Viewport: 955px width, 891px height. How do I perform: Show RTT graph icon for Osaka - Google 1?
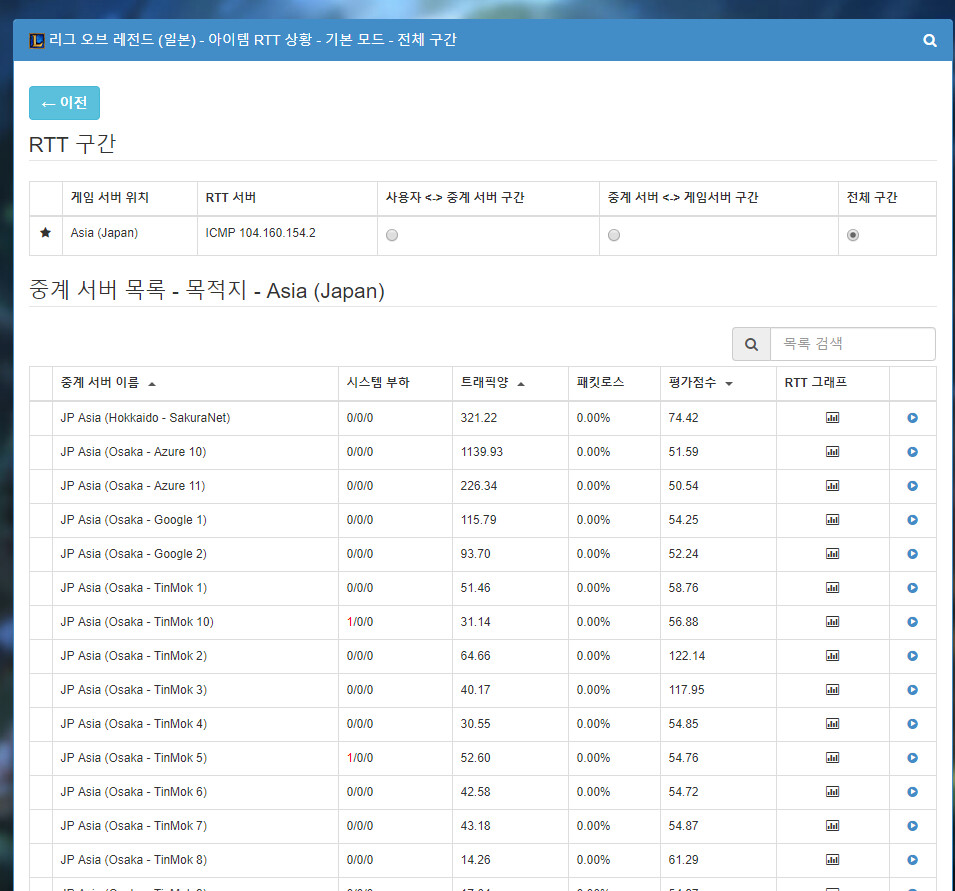(832, 520)
